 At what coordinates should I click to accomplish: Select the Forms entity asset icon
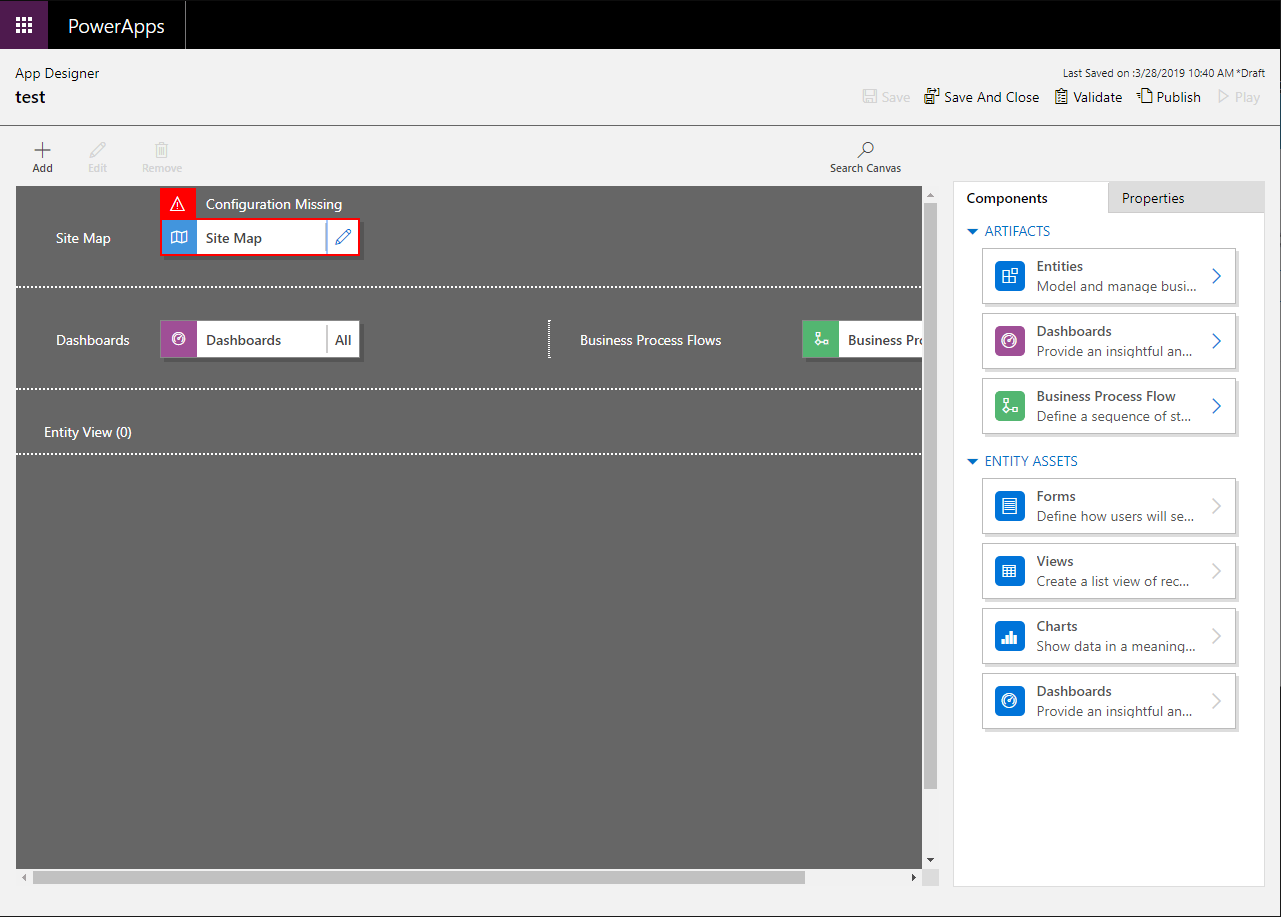coord(1010,506)
